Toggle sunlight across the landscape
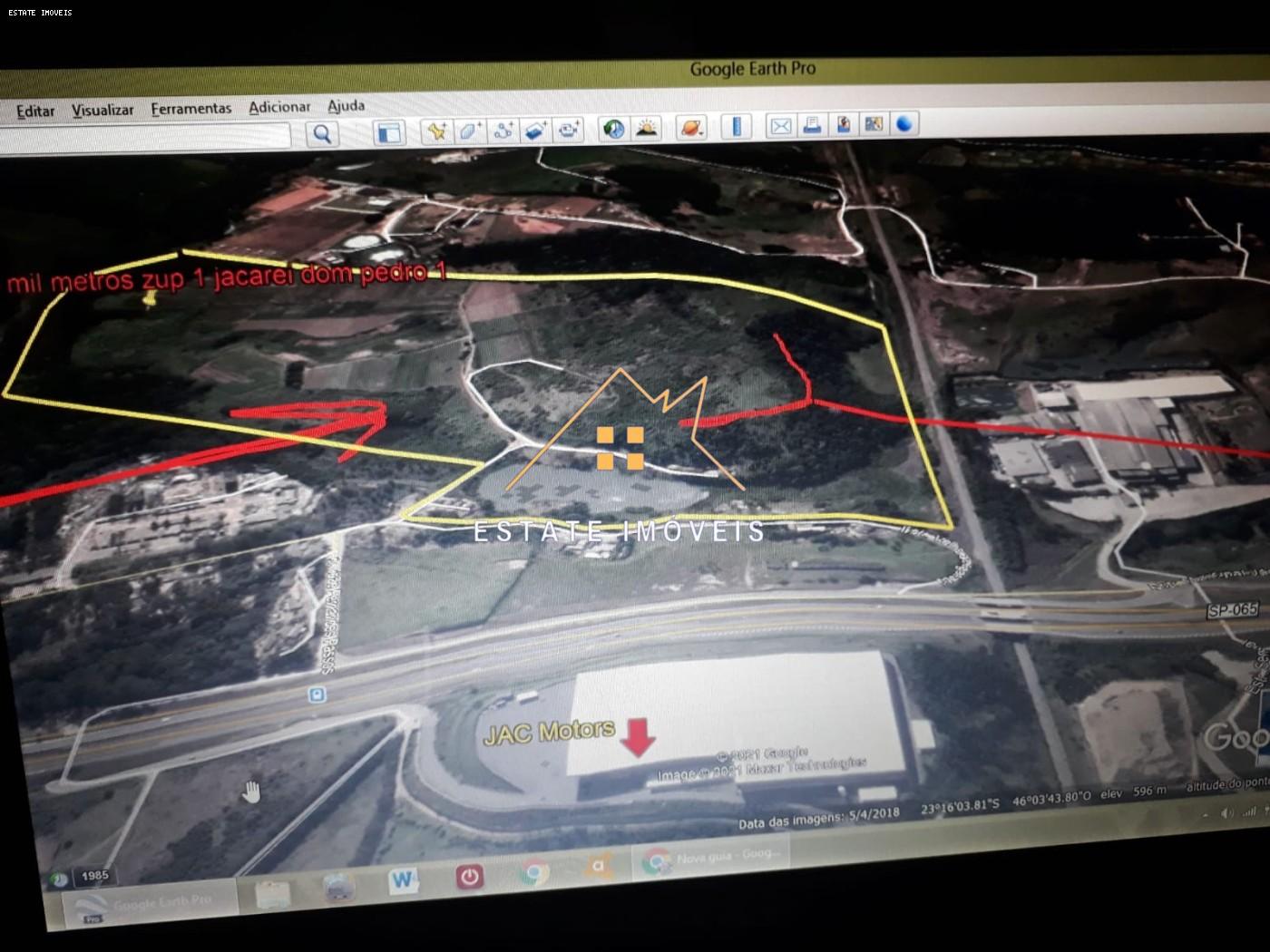Screen dimensions: 1270x952 coord(646,128)
